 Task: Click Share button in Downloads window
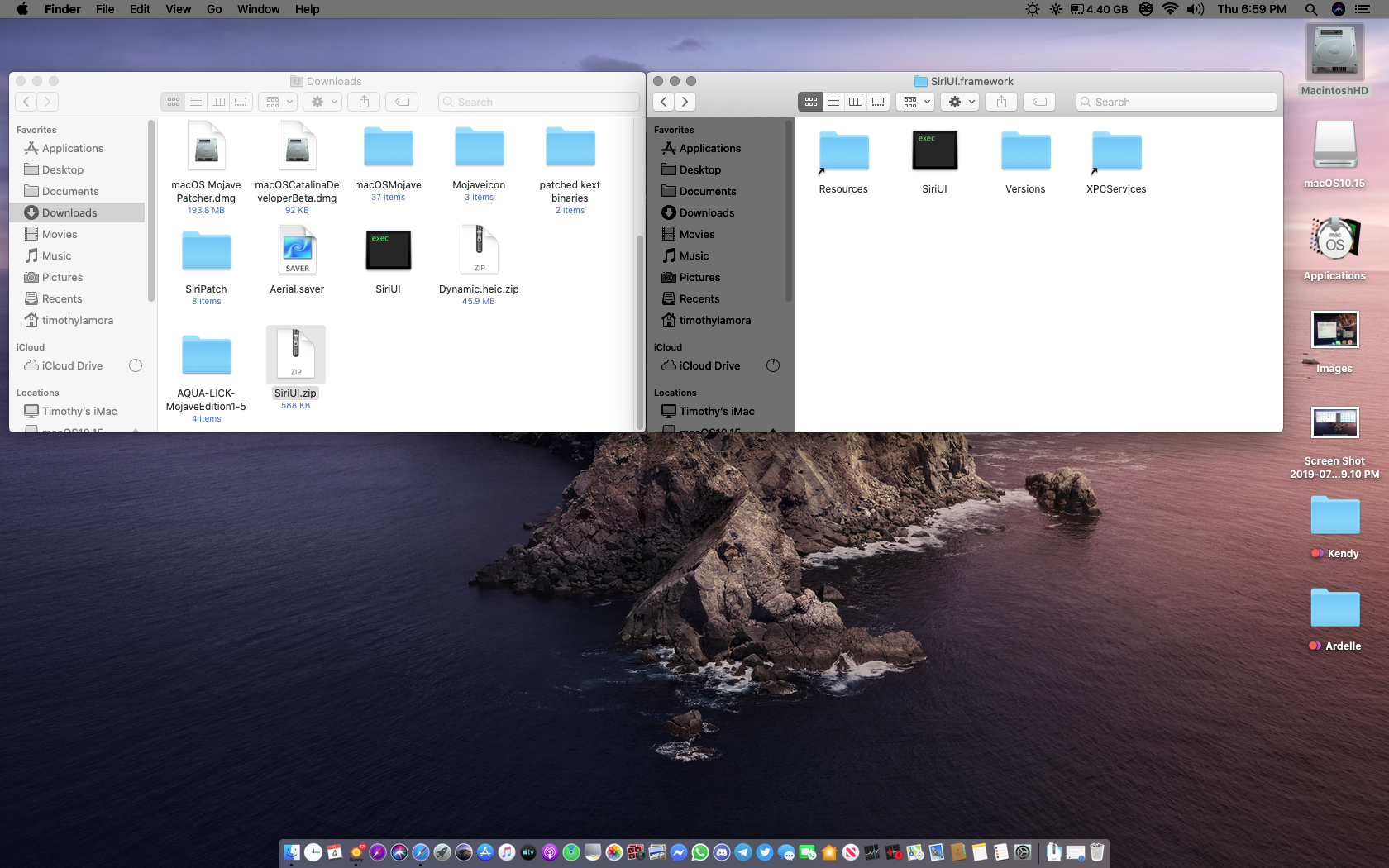pos(364,102)
